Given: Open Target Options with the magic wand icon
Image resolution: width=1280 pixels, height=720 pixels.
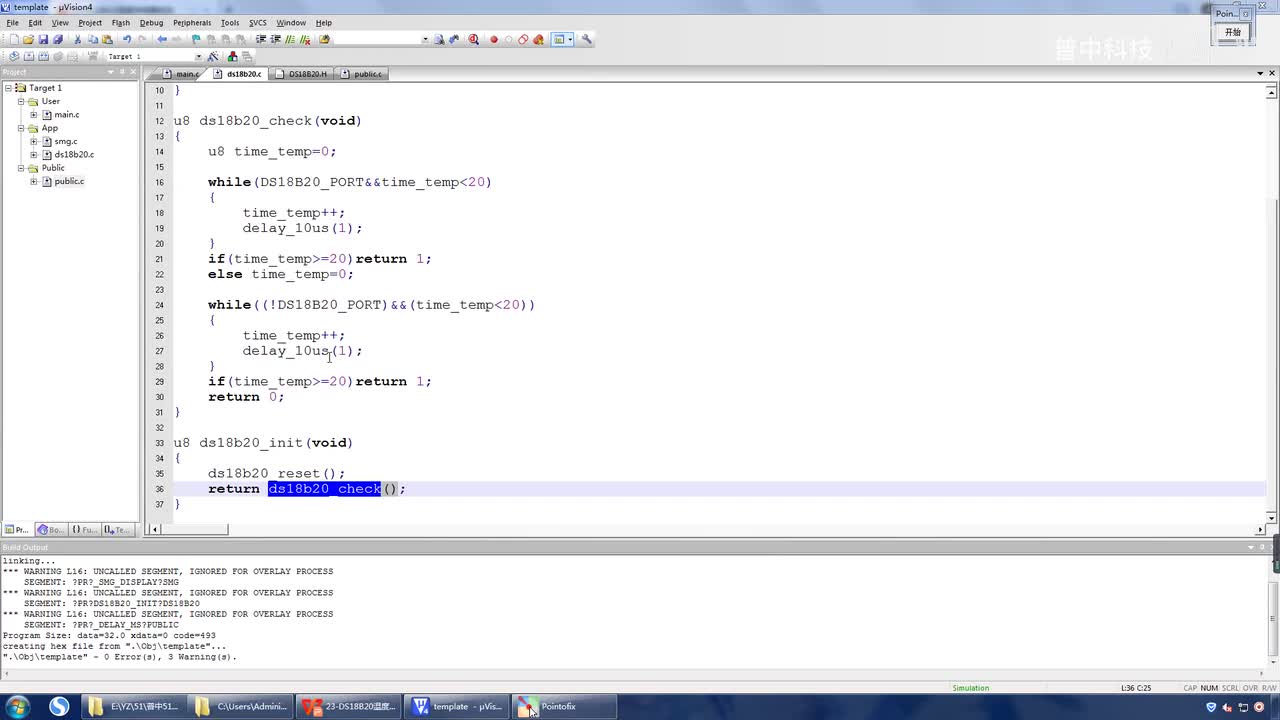Looking at the screenshot, I should tap(213, 56).
